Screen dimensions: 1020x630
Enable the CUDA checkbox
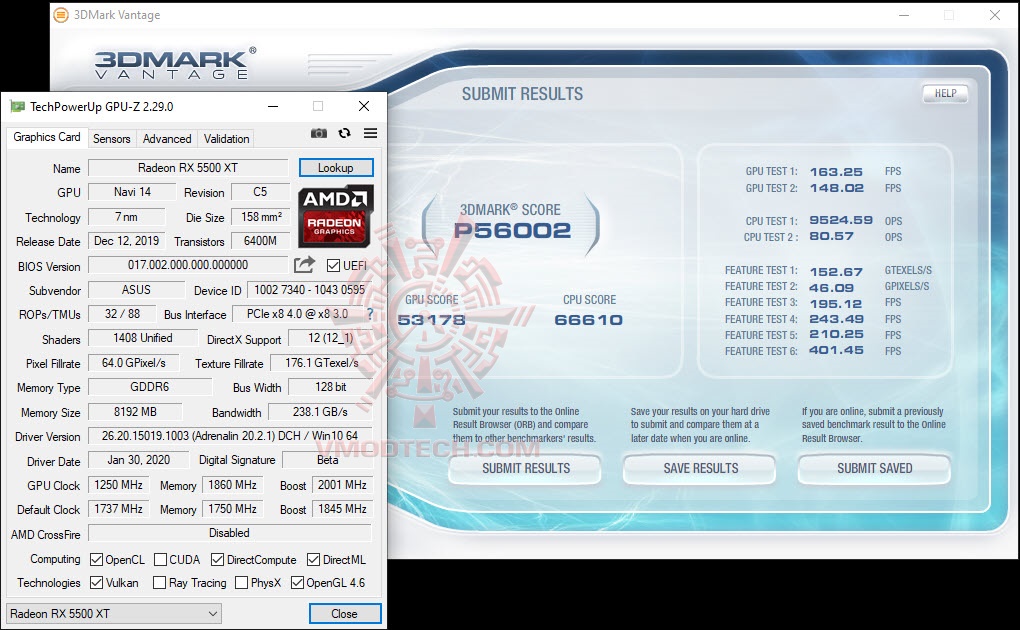159,559
